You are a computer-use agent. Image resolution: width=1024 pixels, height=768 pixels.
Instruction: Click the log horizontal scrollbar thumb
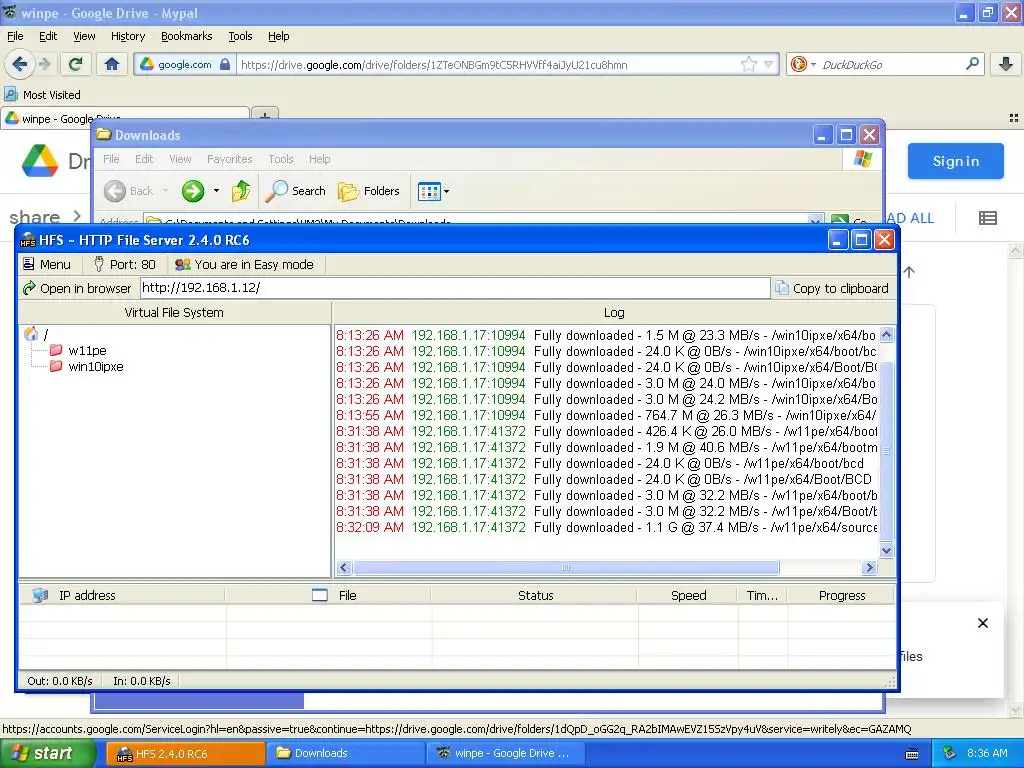click(566, 568)
